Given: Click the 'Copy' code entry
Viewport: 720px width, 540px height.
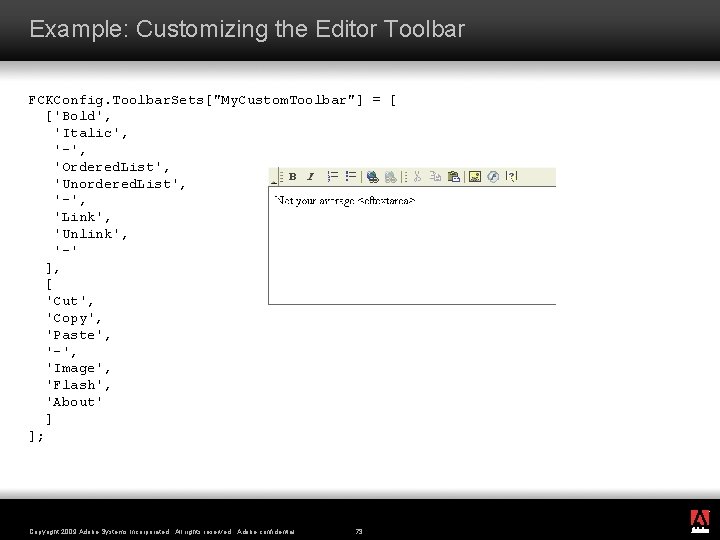Looking at the screenshot, I should tap(74, 318).
